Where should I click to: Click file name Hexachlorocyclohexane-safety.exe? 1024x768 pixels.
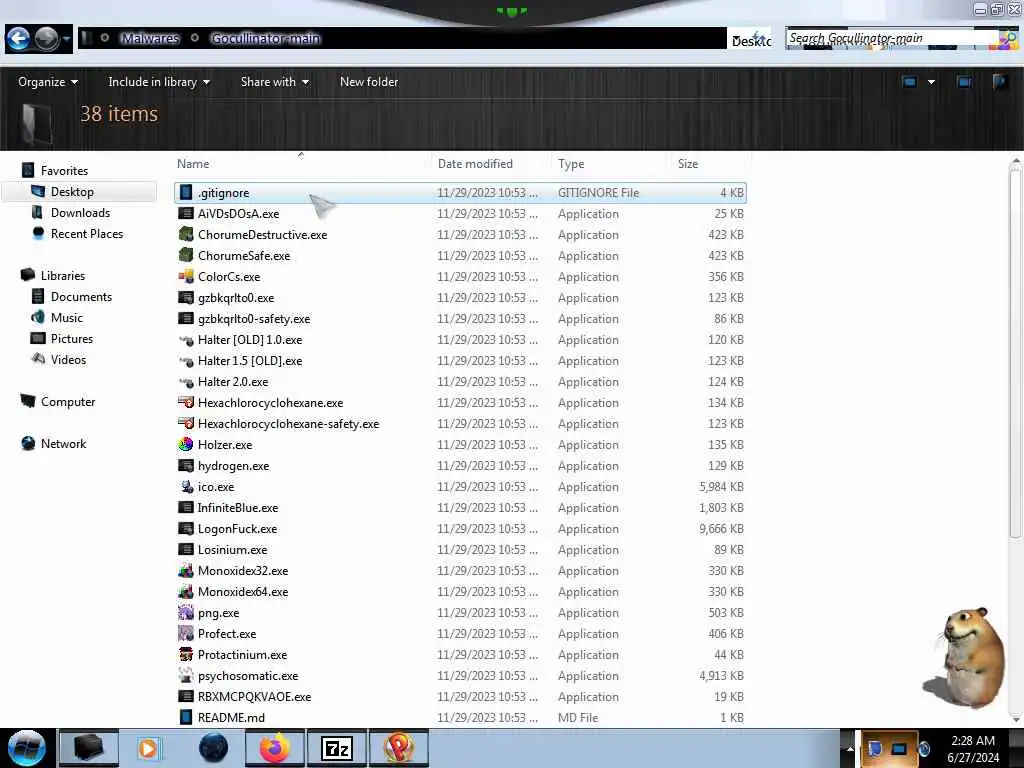(x=288, y=424)
